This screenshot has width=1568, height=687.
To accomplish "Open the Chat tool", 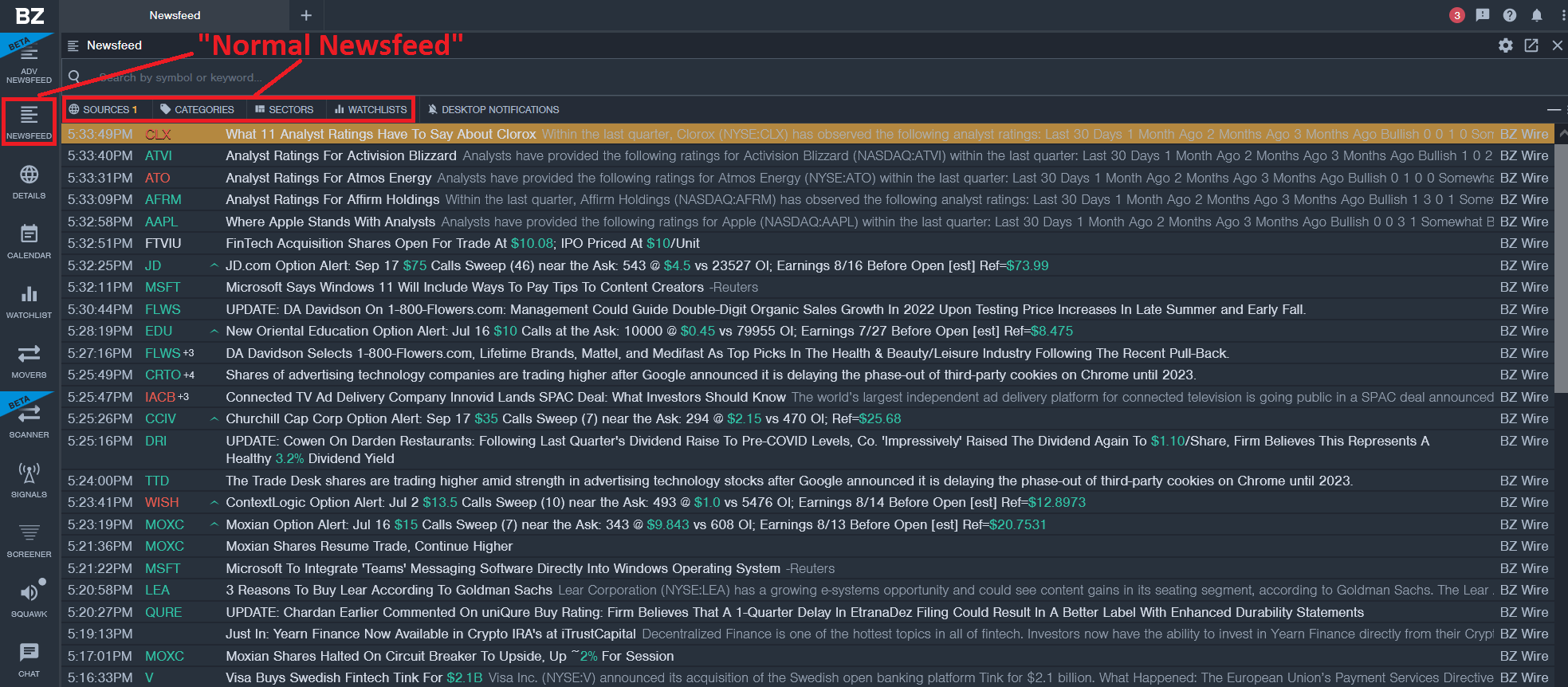I will (x=29, y=660).
